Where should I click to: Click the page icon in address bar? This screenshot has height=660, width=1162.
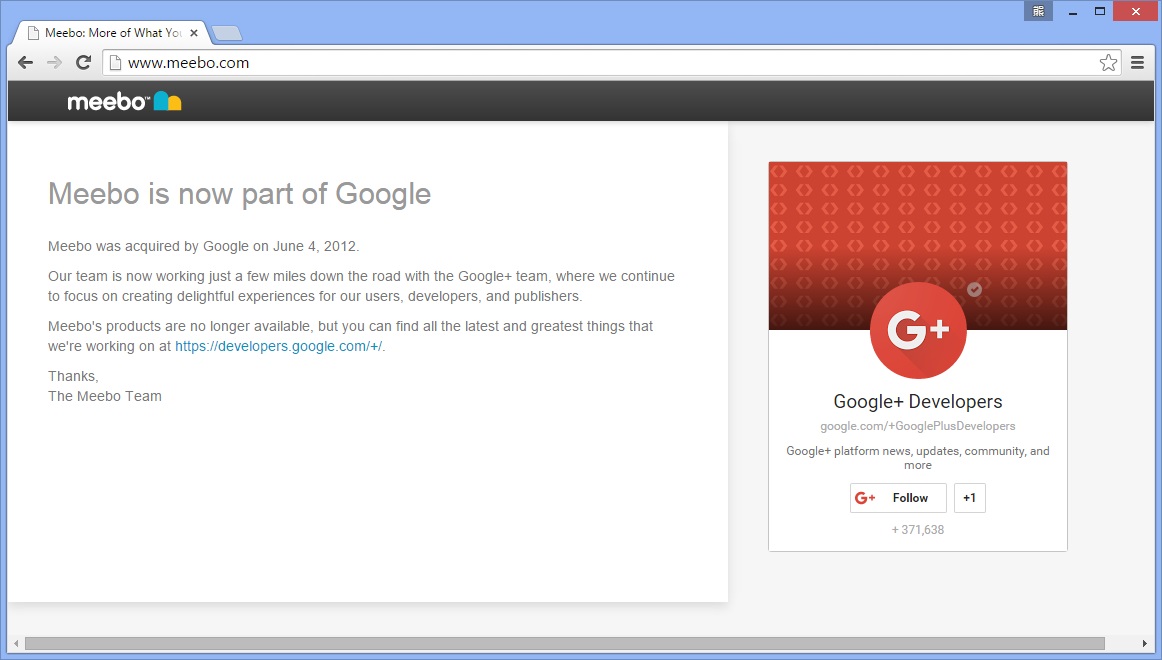tap(115, 63)
